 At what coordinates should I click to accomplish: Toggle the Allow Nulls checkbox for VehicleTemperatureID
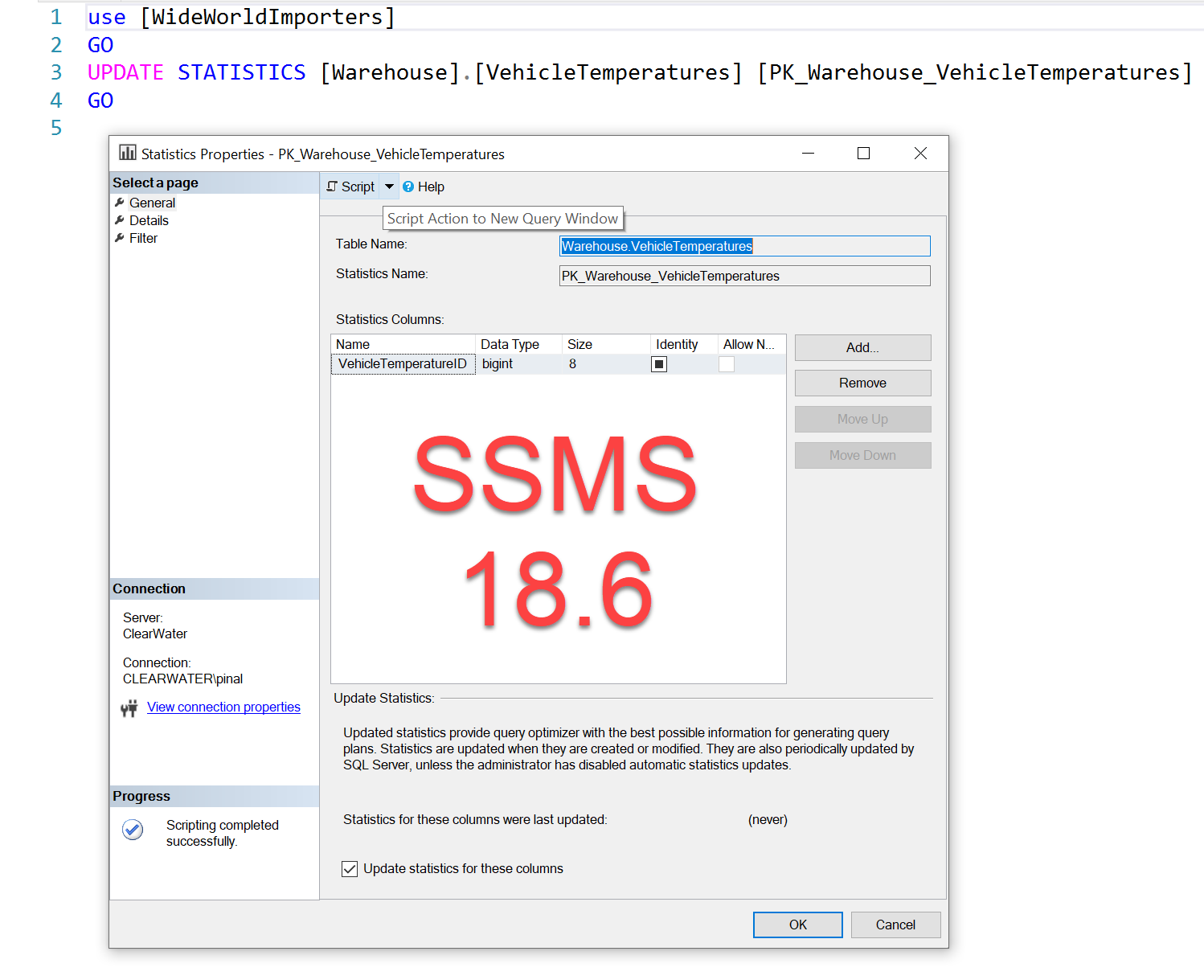click(727, 364)
